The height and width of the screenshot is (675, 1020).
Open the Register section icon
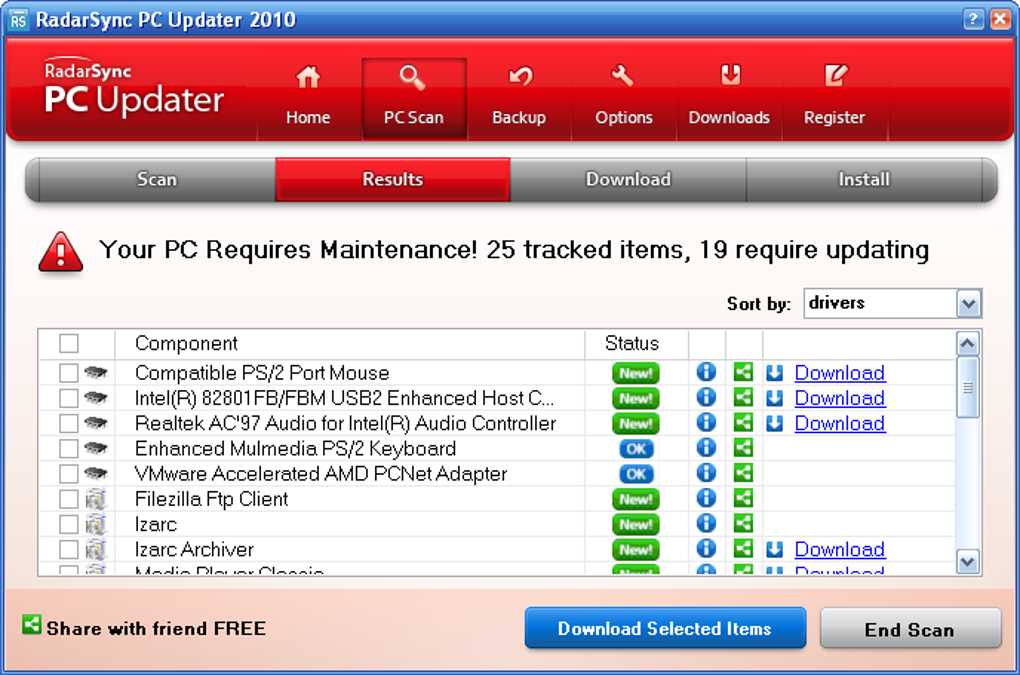click(x=835, y=75)
